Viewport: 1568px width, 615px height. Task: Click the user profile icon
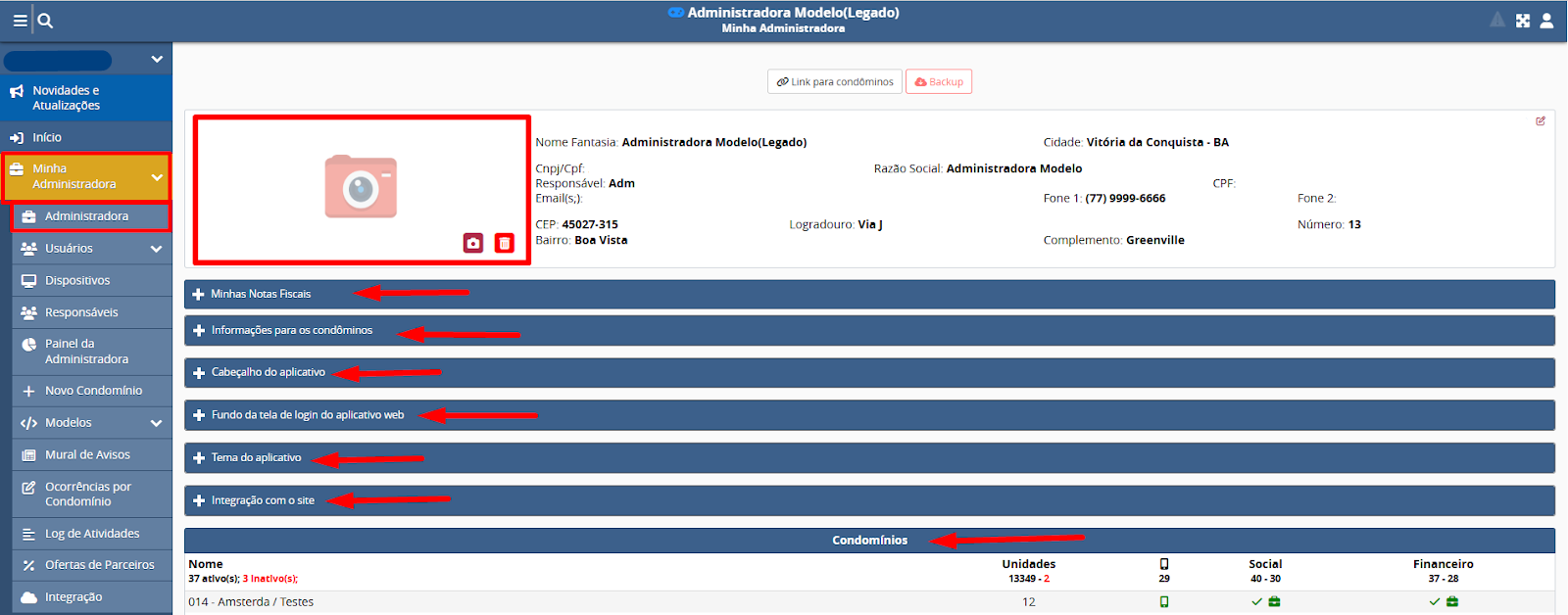point(1546,21)
